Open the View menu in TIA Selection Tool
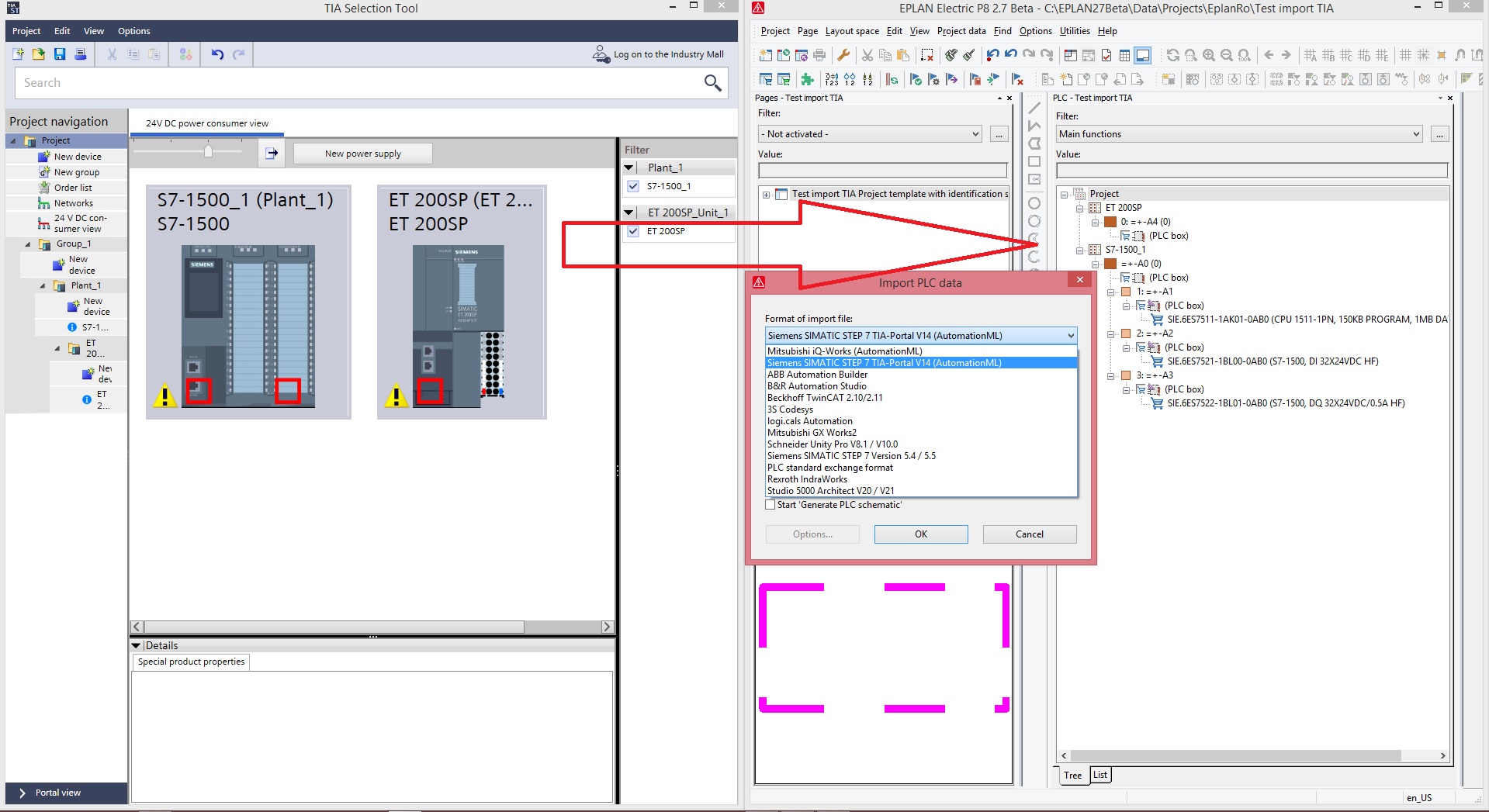Image resolution: width=1489 pixels, height=812 pixels. coord(94,31)
